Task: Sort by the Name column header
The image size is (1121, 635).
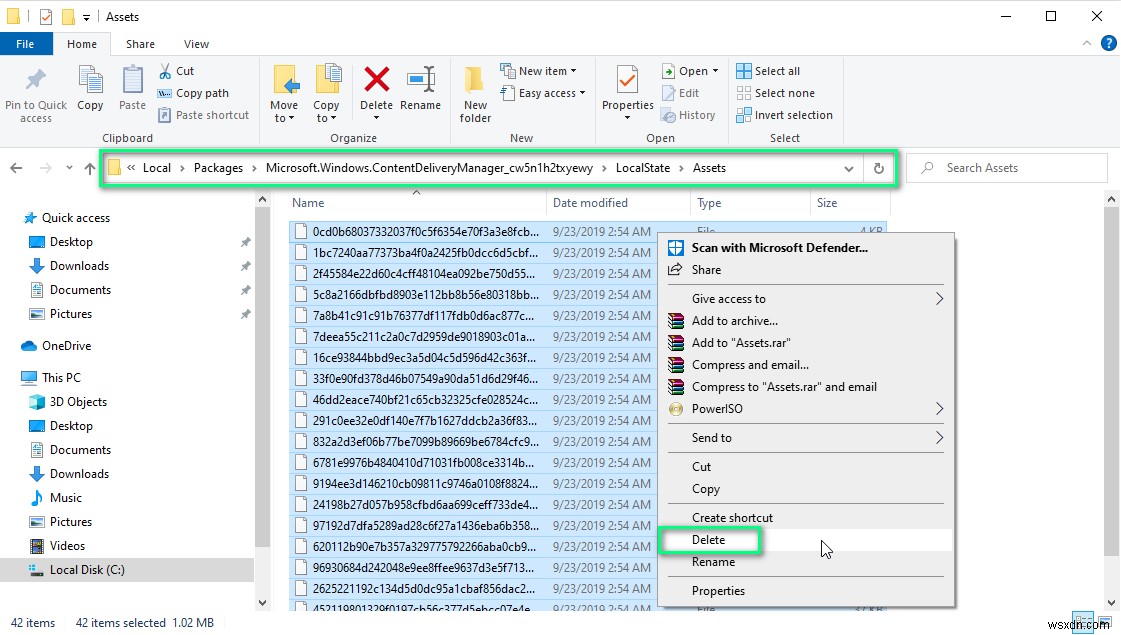Action: (417, 203)
